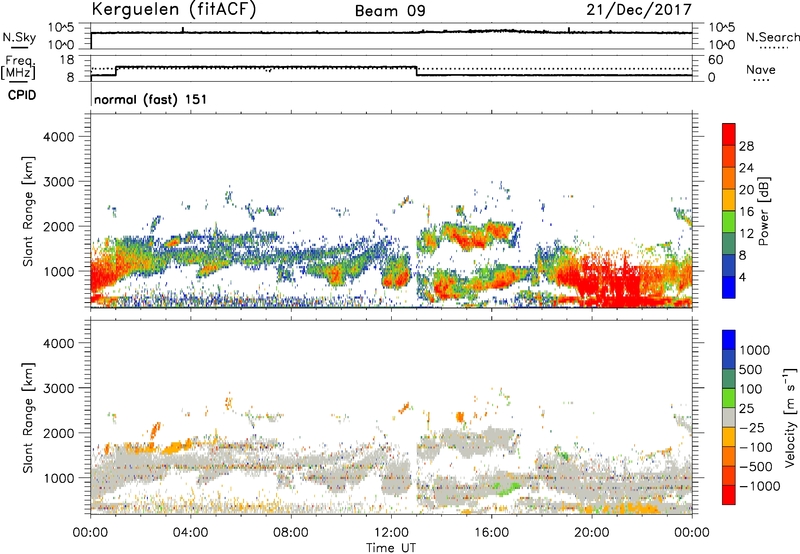Image resolution: width=800 pixels, height=554 pixels.
Task: Click the 'Nave' legend label
Action: 761,70
